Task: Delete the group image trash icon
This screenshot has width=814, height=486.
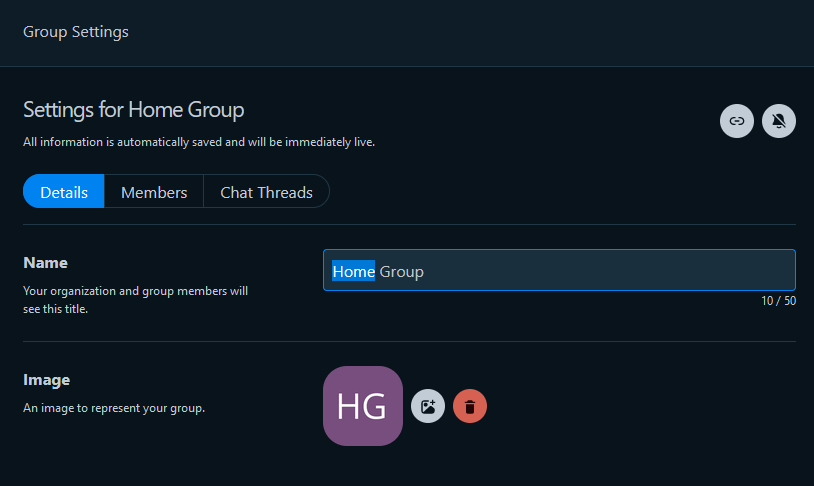Action: tap(470, 406)
